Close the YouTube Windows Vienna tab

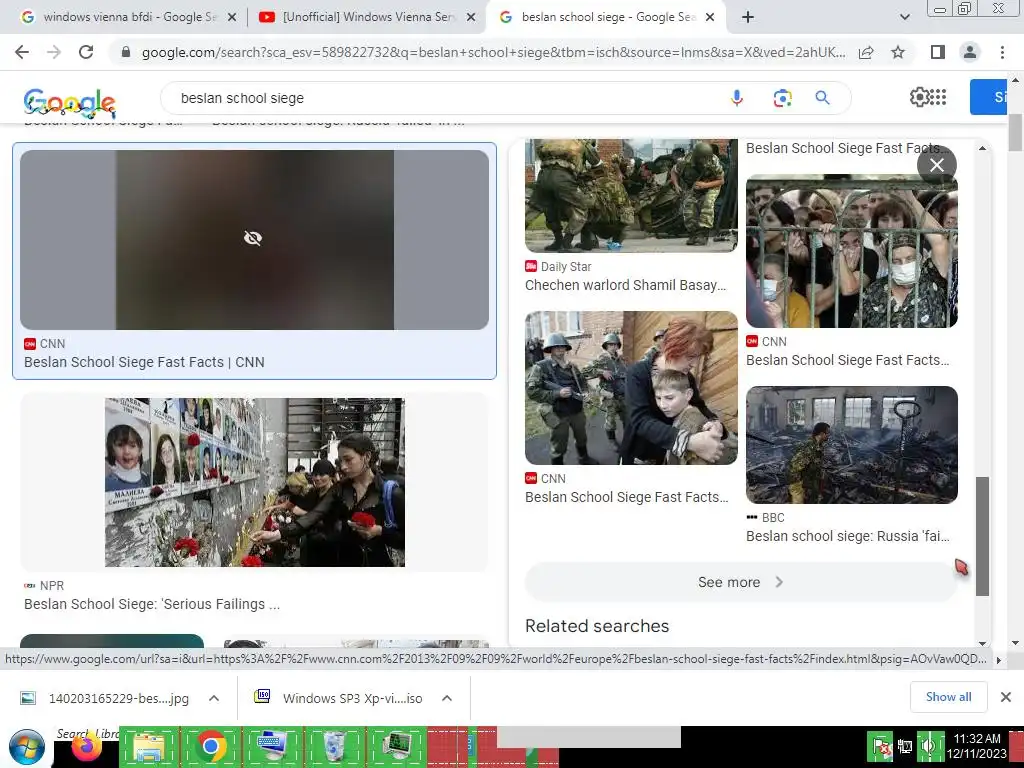click(x=471, y=18)
